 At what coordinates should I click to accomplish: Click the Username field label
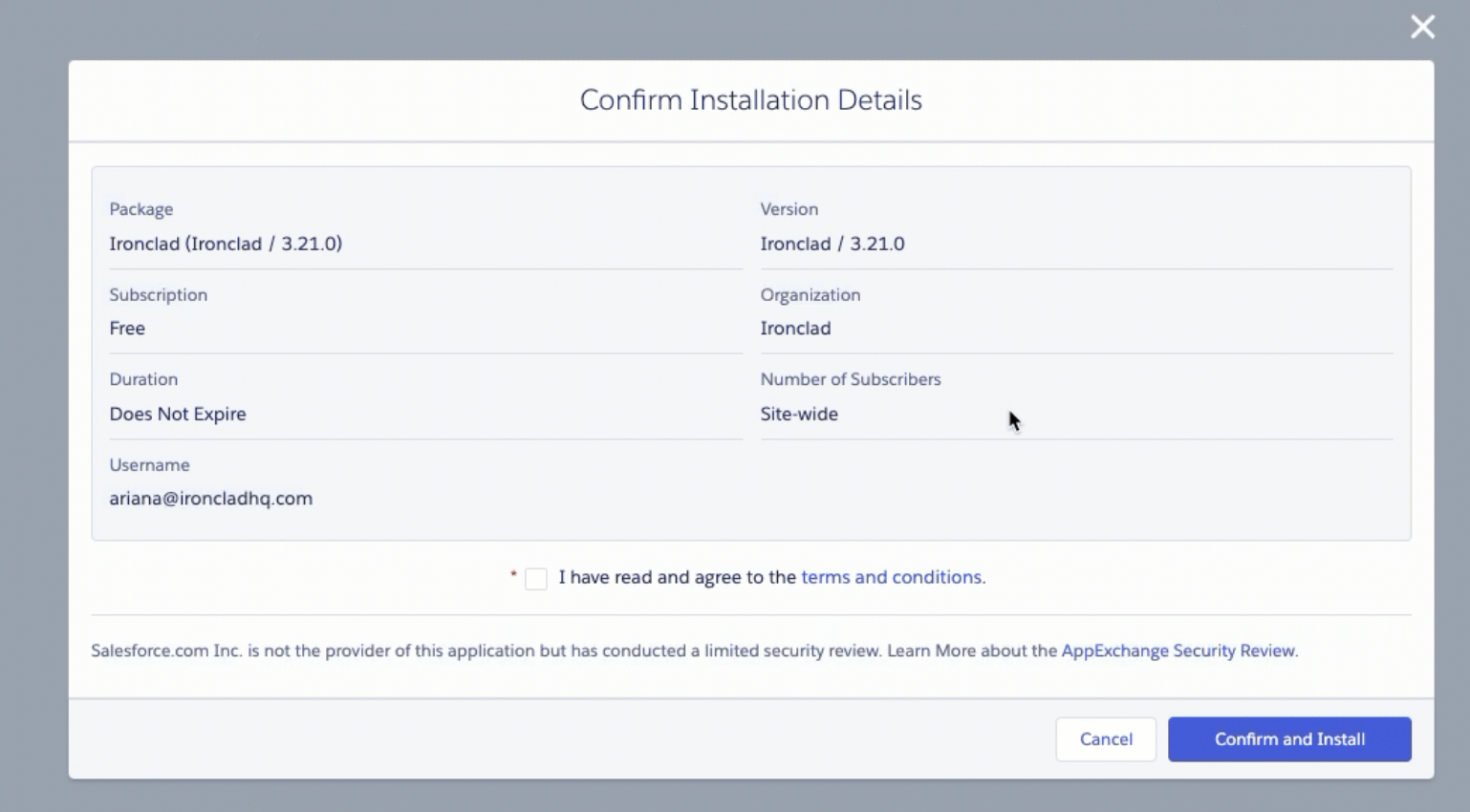pyautogui.click(x=149, y=465)
